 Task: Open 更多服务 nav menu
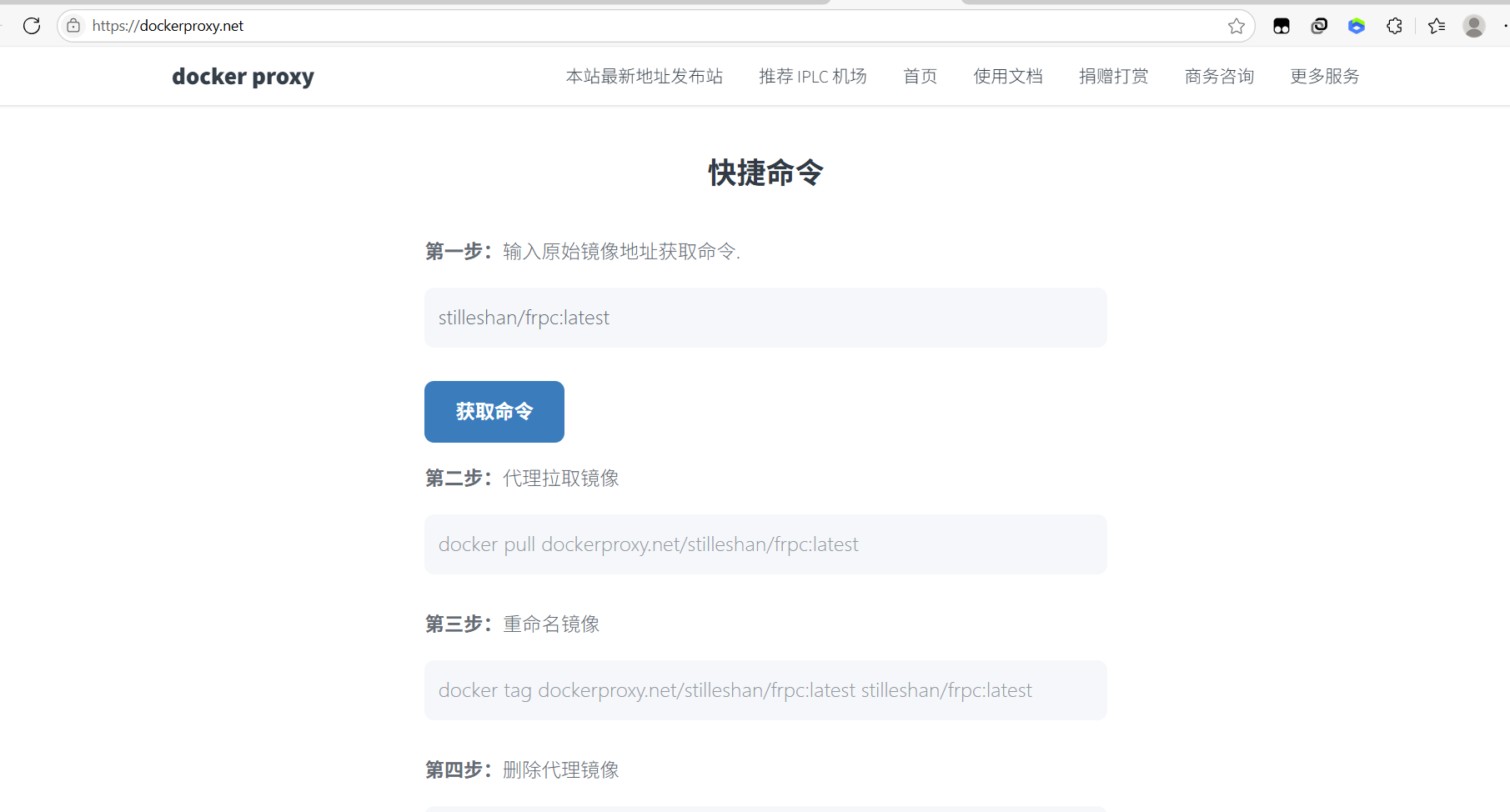[x=1325, y=76]
